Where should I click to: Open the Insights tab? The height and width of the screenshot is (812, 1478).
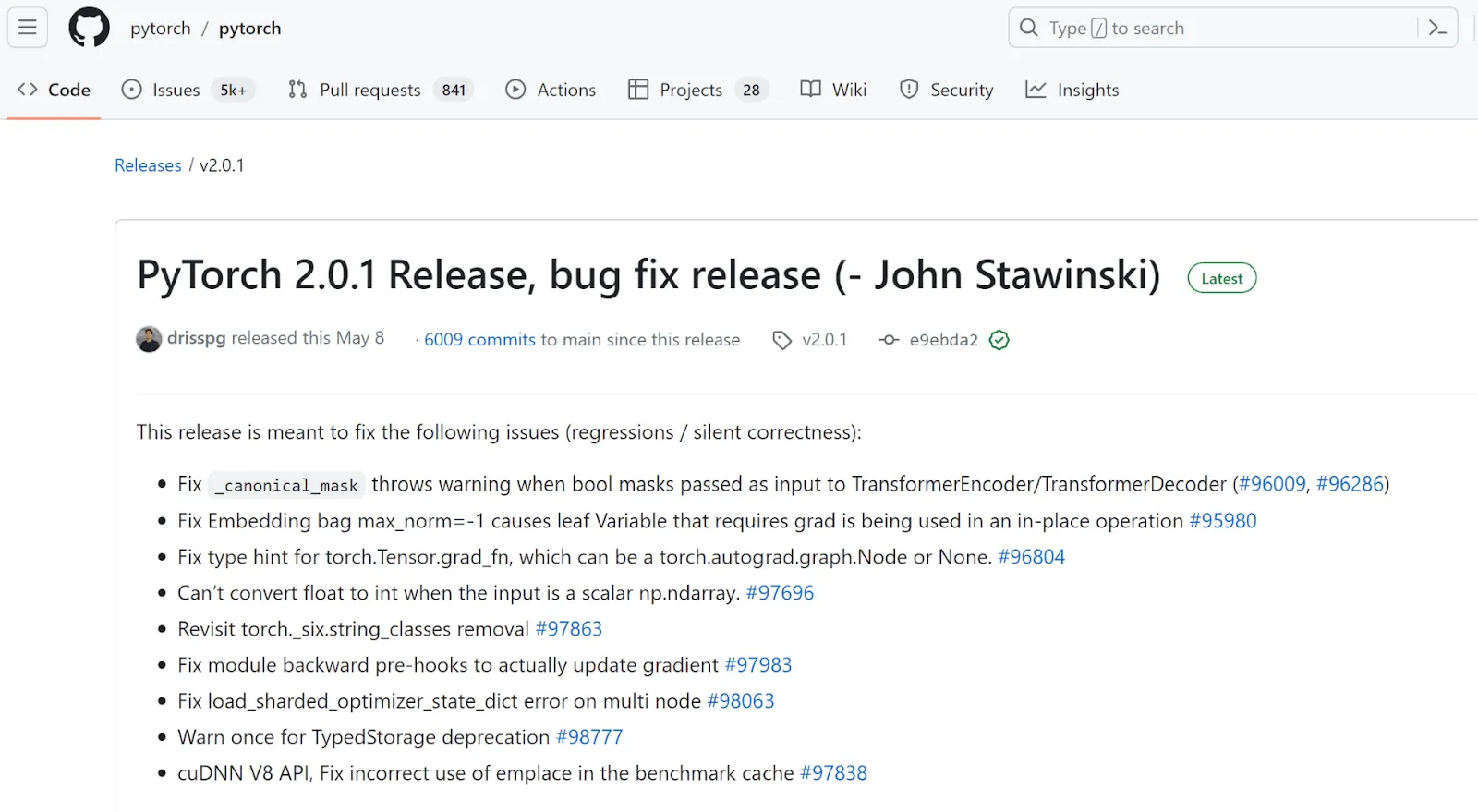click(1072, 90)
